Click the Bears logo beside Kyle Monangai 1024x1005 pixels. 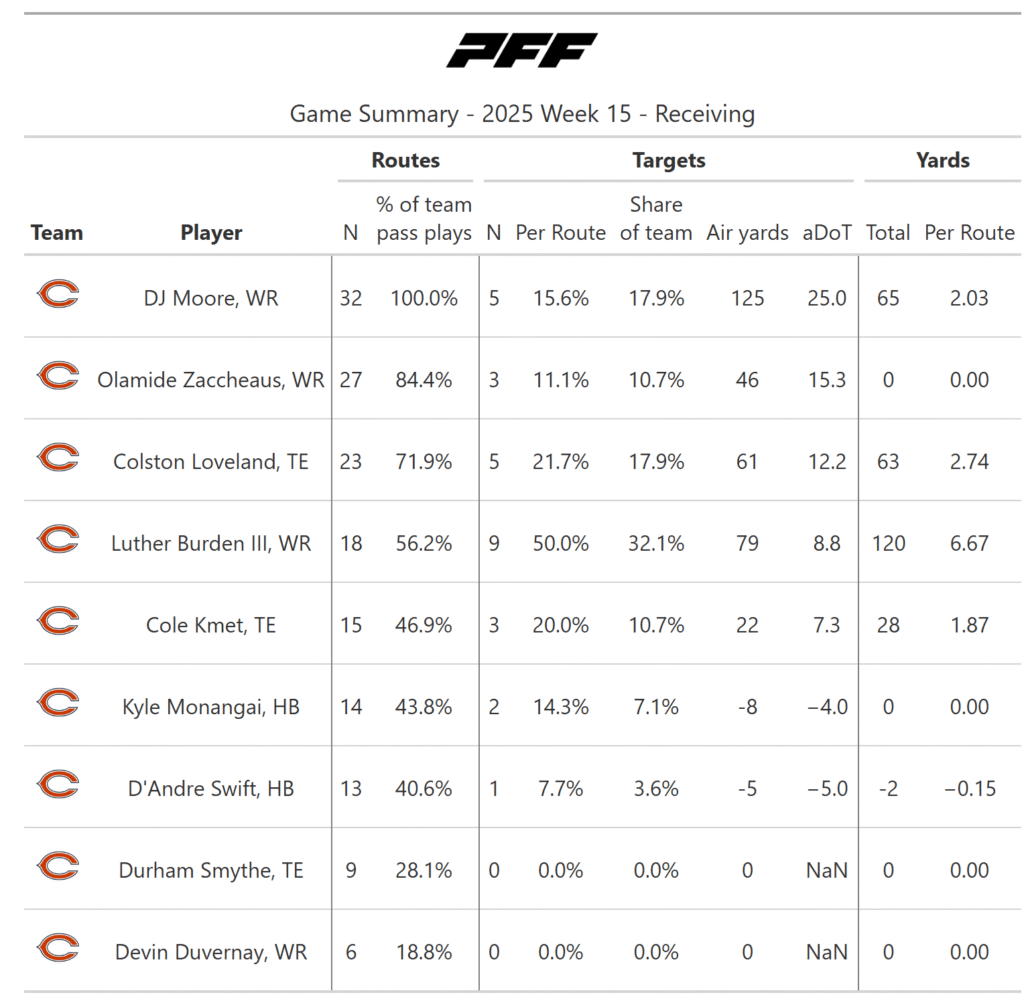57,703
